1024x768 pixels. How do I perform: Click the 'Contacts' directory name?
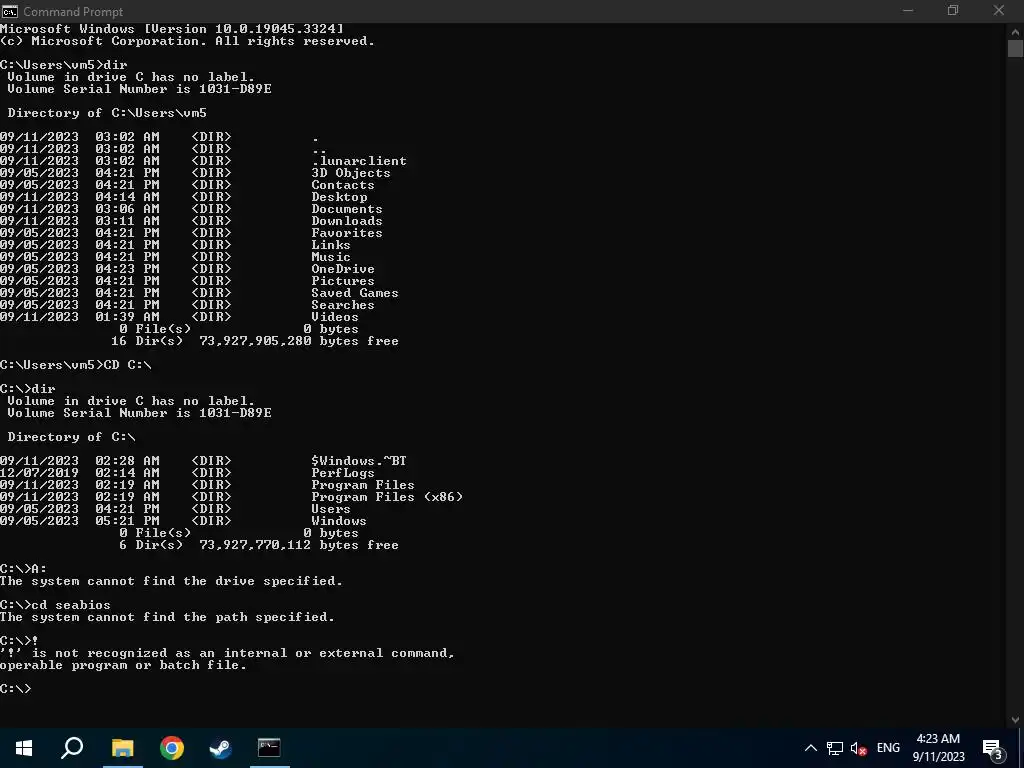[343, 185]
